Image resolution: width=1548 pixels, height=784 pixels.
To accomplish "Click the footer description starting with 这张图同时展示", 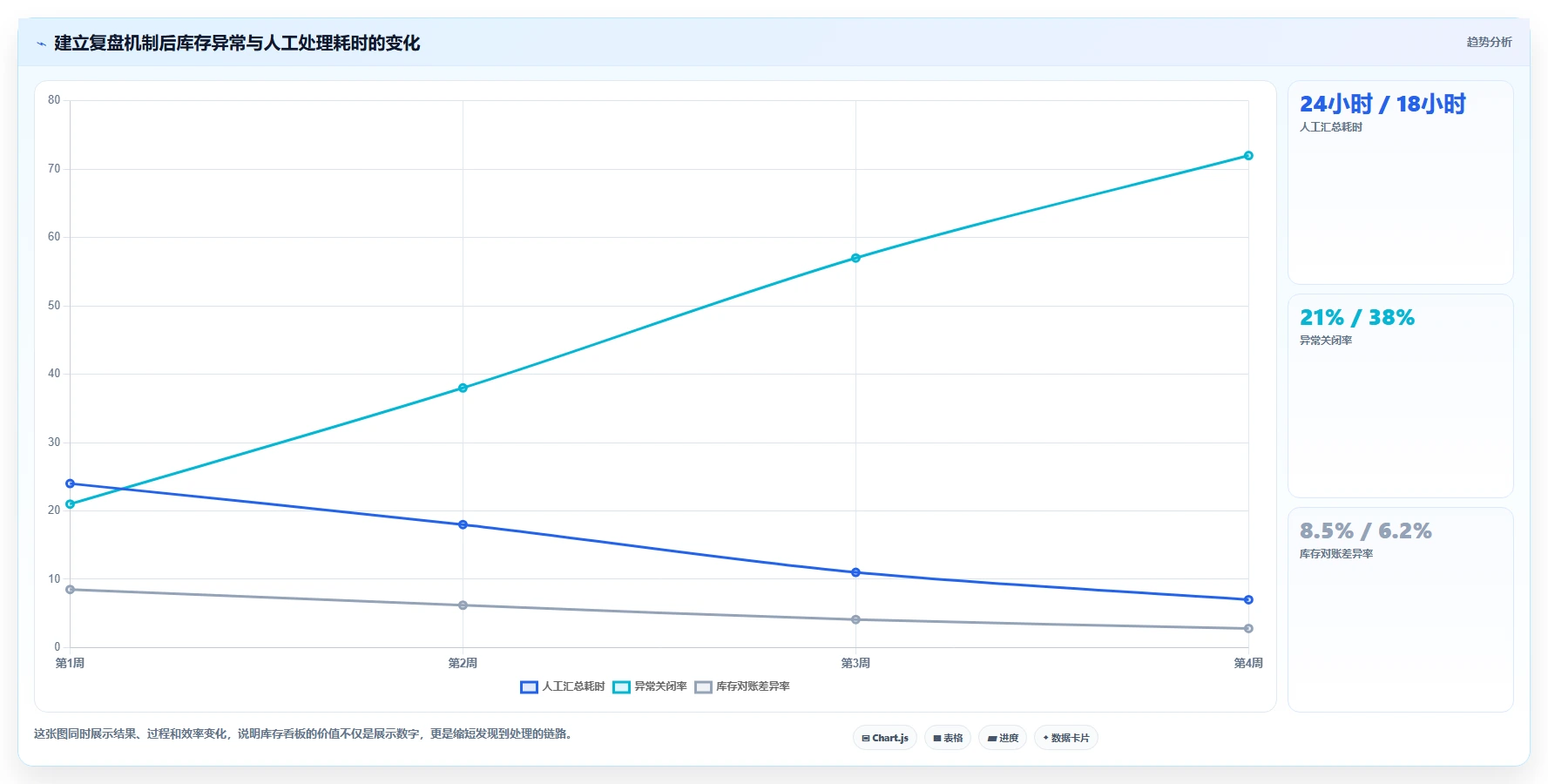I will (305, 734).
